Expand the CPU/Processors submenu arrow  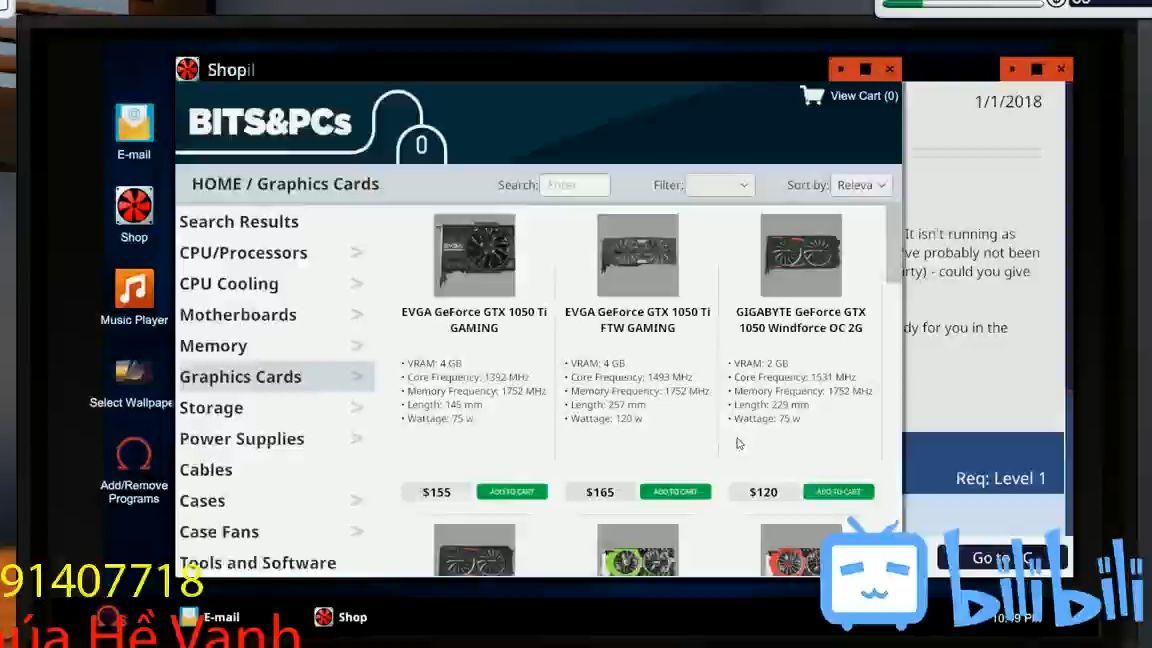(x=357, y=253)
